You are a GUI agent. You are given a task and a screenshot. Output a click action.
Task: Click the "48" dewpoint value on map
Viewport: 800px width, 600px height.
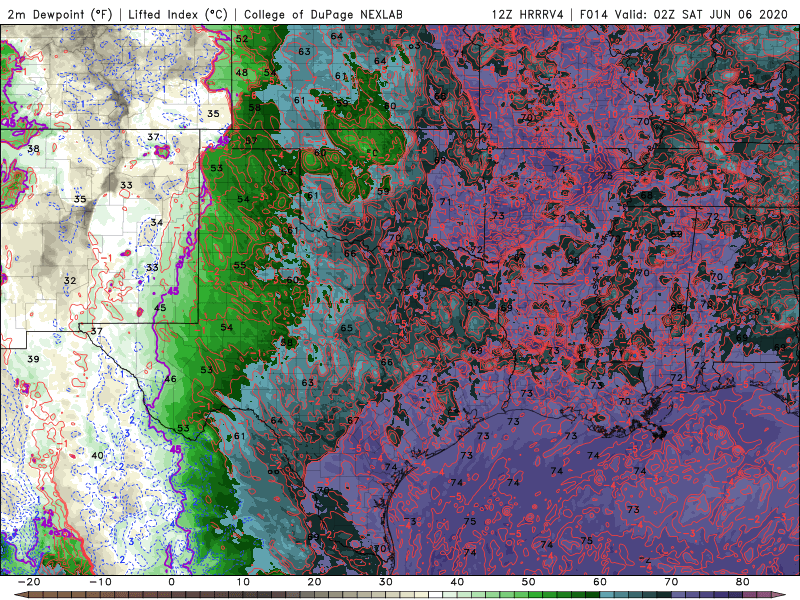click(x=241, y=72)
